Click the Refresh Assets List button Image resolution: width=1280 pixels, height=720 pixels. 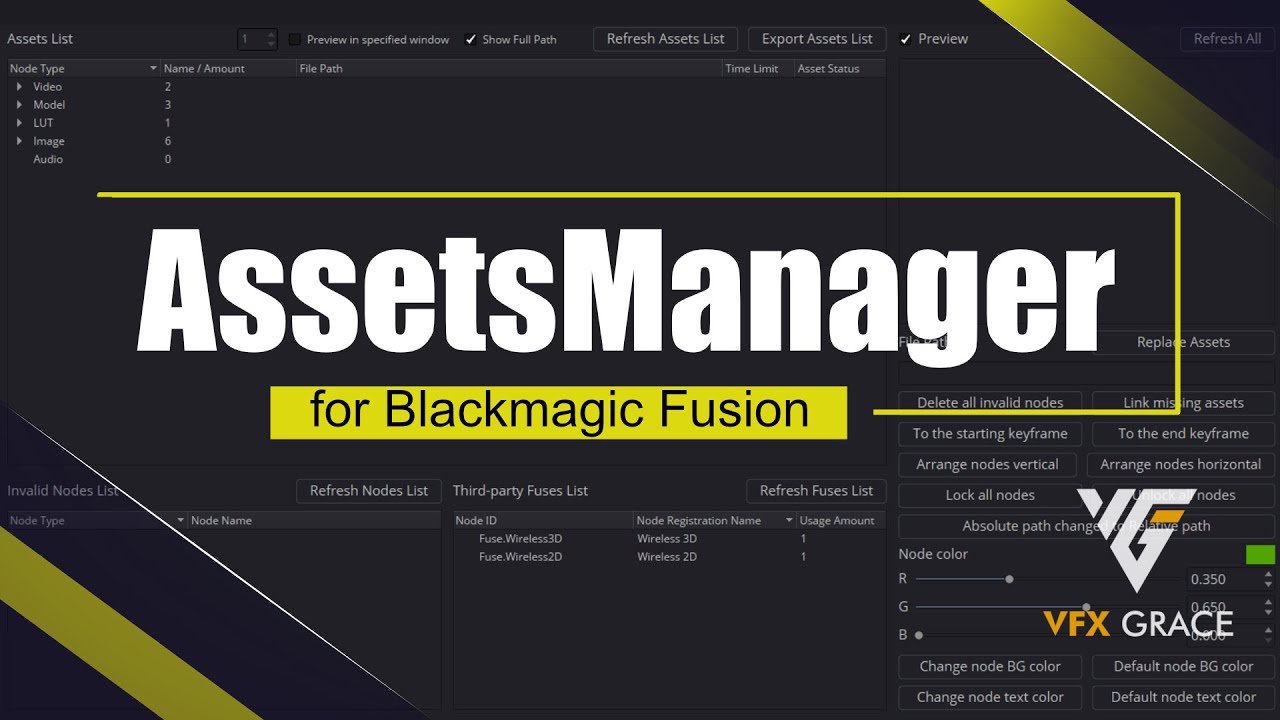665,39
